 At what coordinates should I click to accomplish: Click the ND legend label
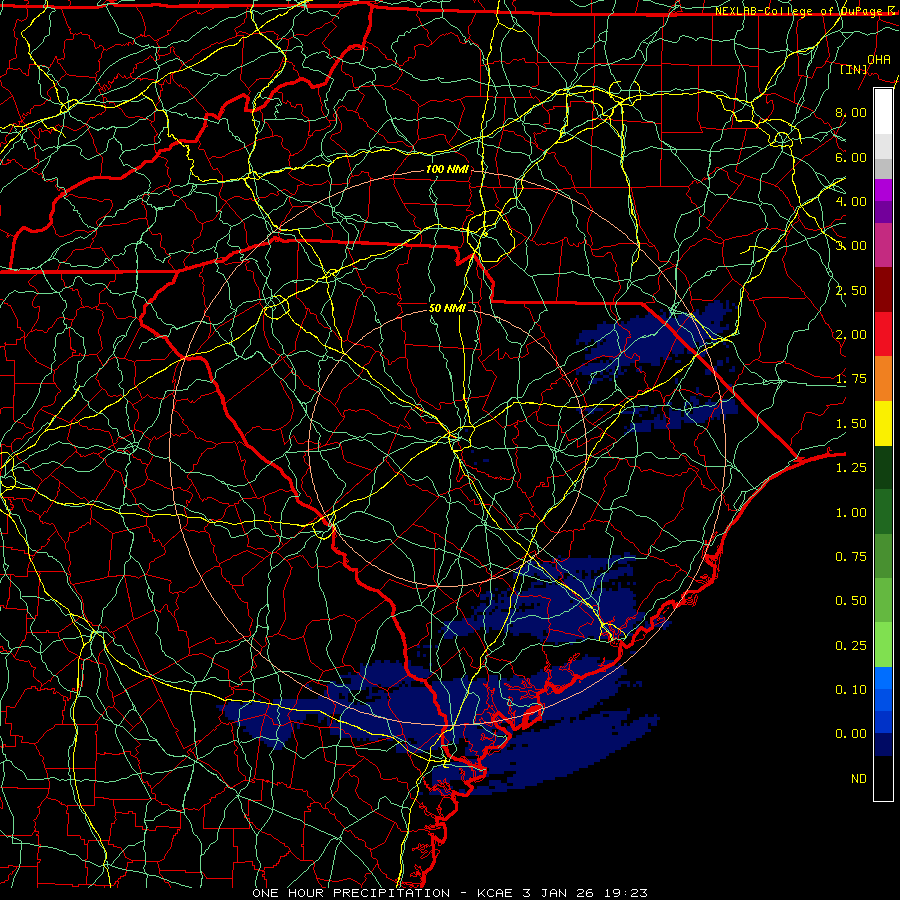click(x=859, y=779)
